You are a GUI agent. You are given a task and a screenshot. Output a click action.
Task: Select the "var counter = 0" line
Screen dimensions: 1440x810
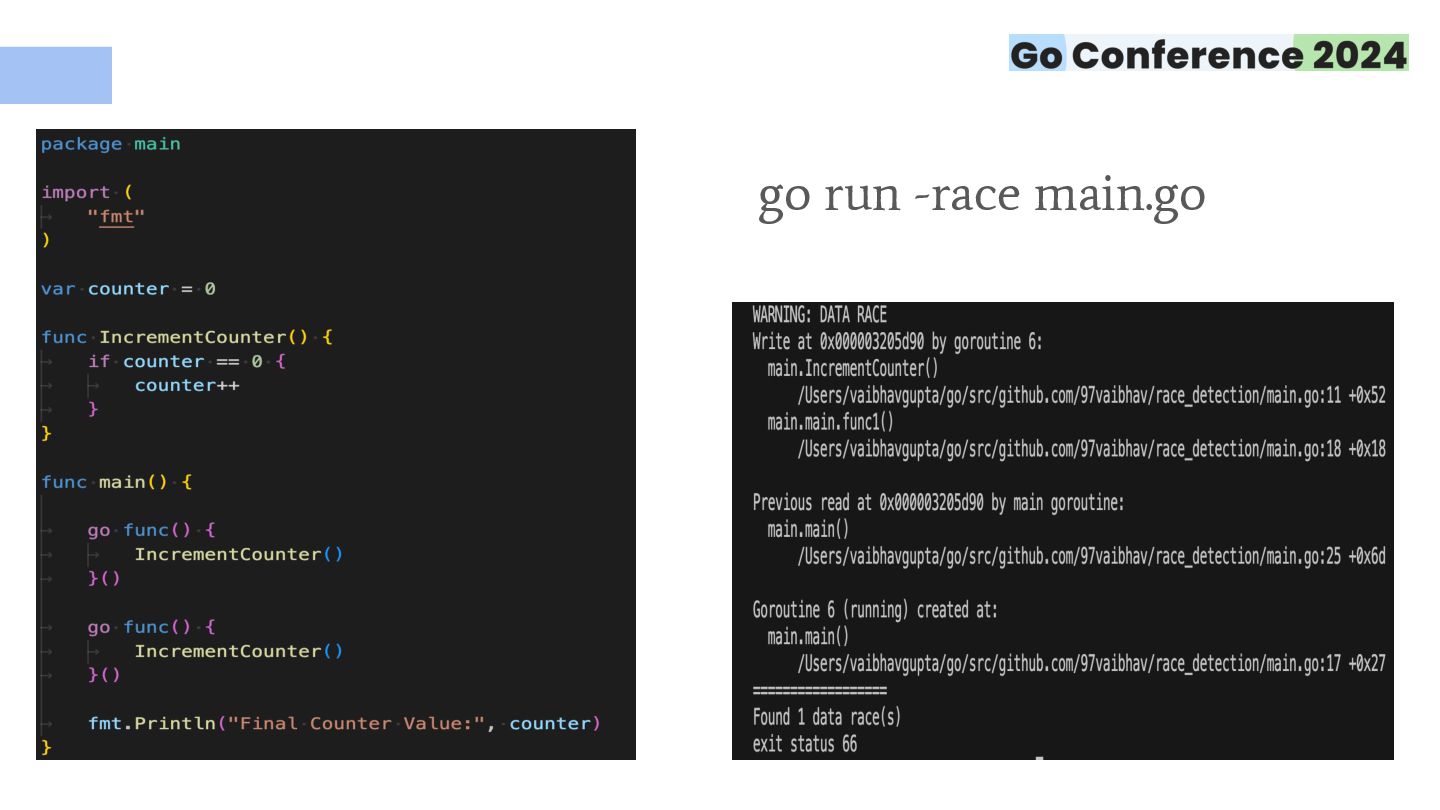(x=128, y=289)
